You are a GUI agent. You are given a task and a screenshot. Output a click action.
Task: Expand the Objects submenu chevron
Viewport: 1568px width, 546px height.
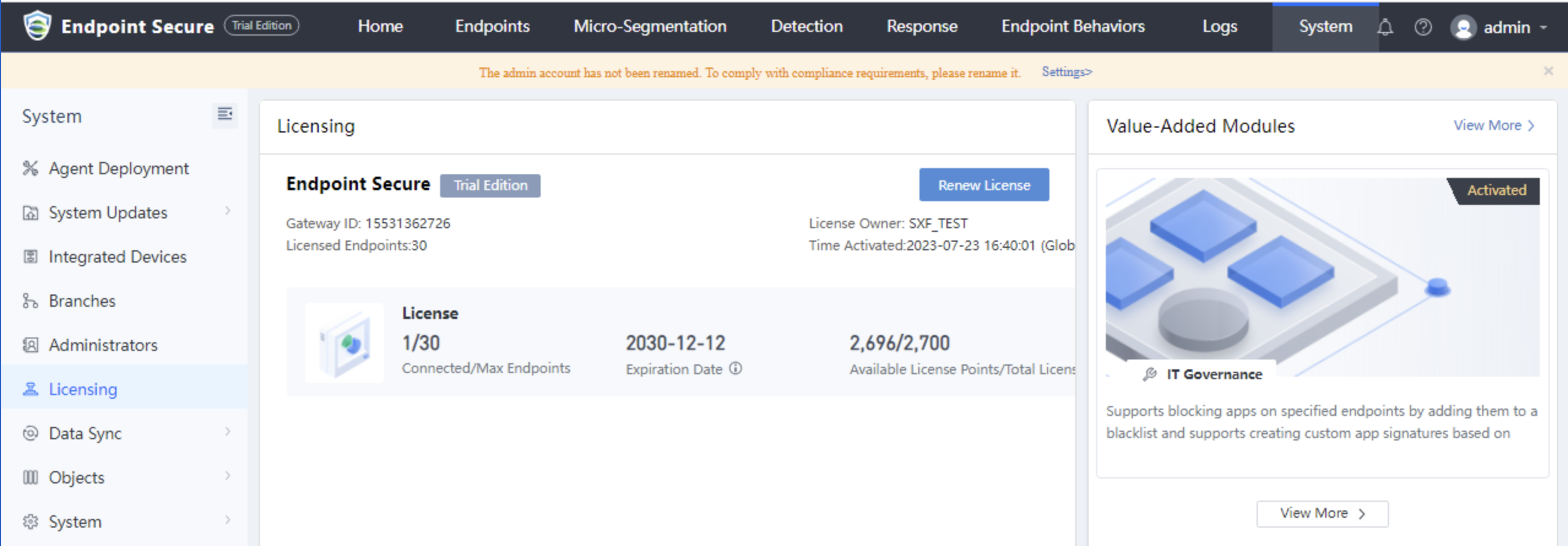pos(228,476)
